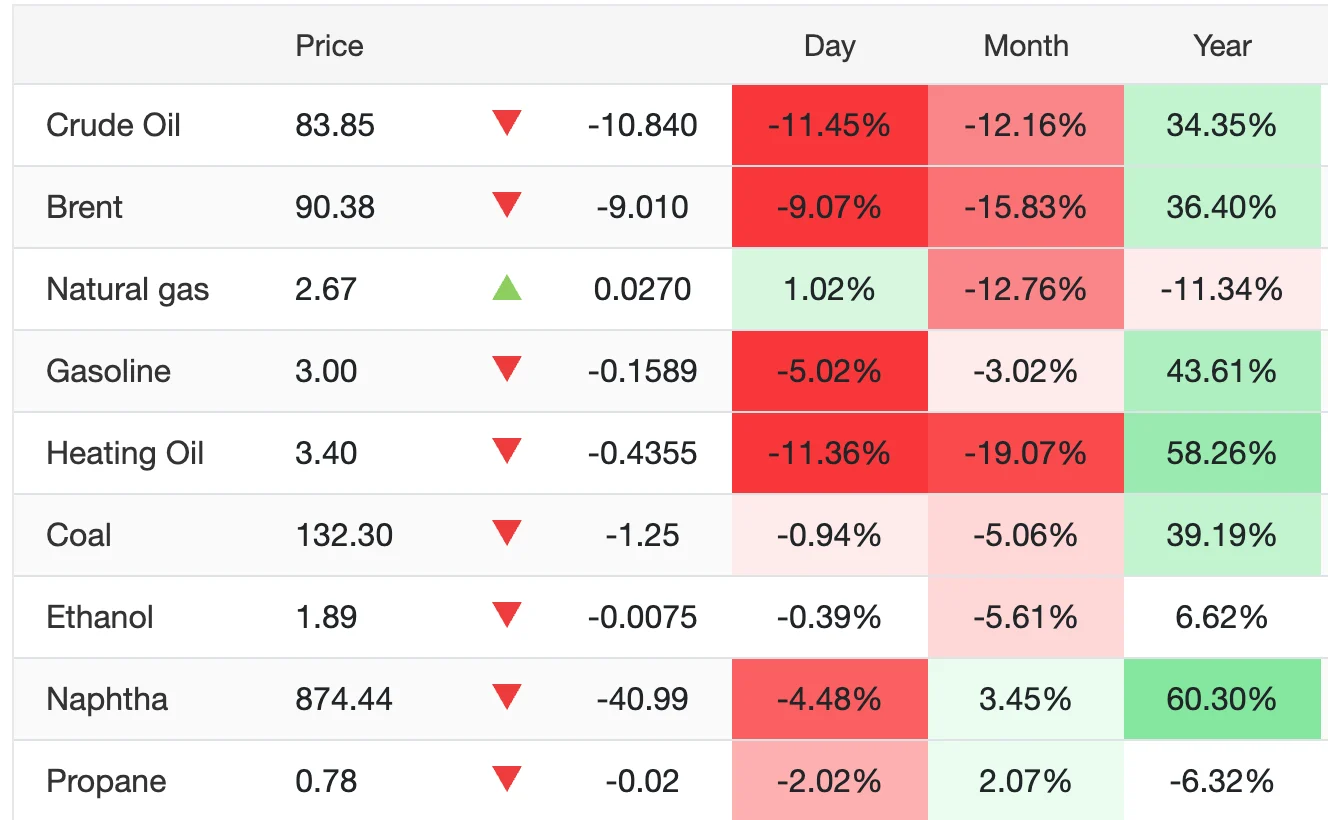Click the red down arrow for Gasoline

pyautogui.click(x=507, y=370)
